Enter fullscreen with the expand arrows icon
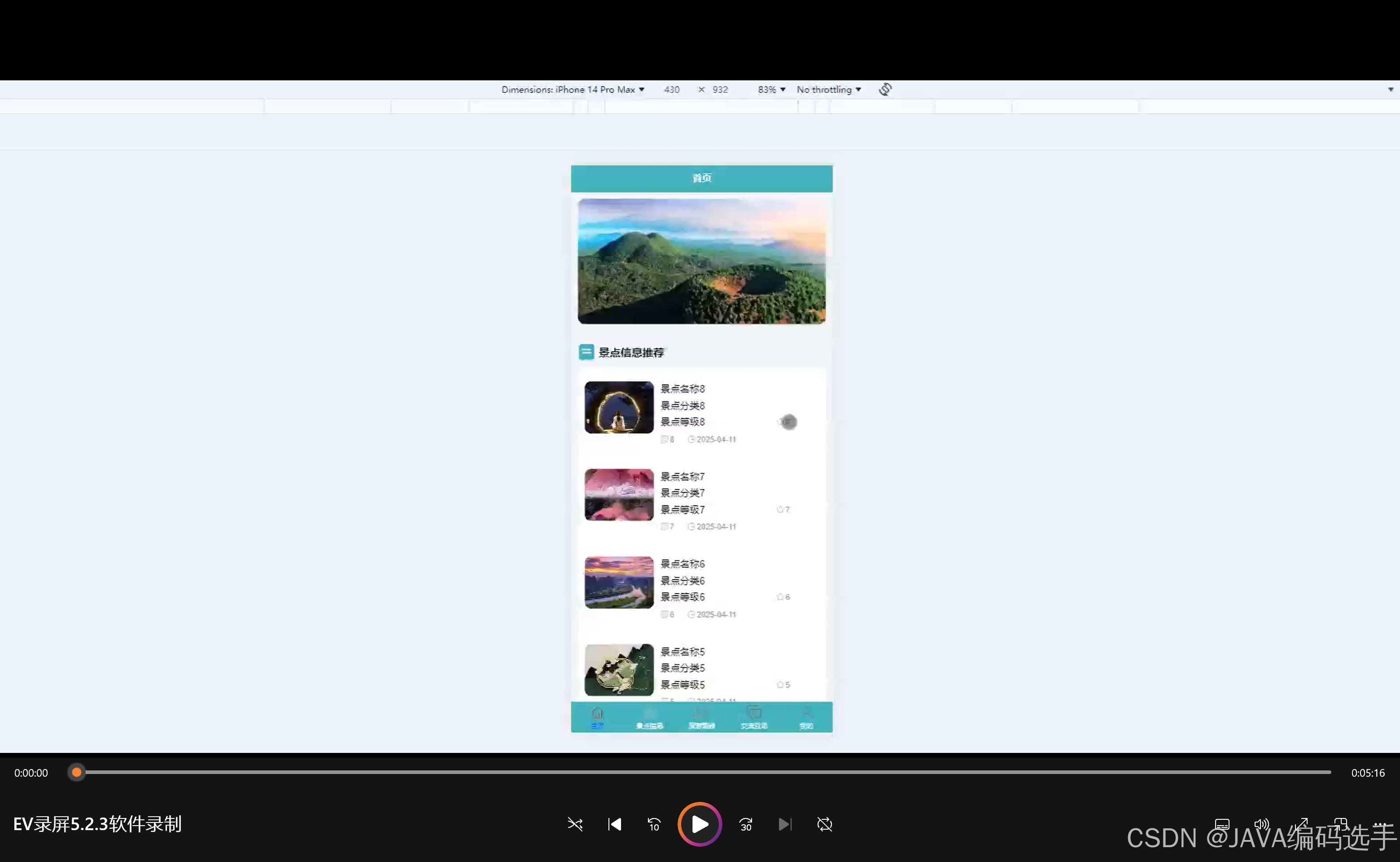 point(1301,824)
